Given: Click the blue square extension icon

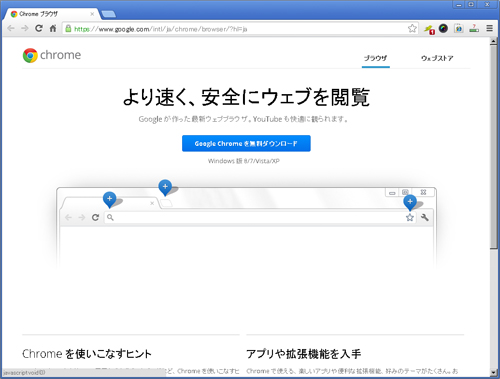Looking at the screenshot, I should [x=459, y=29].
